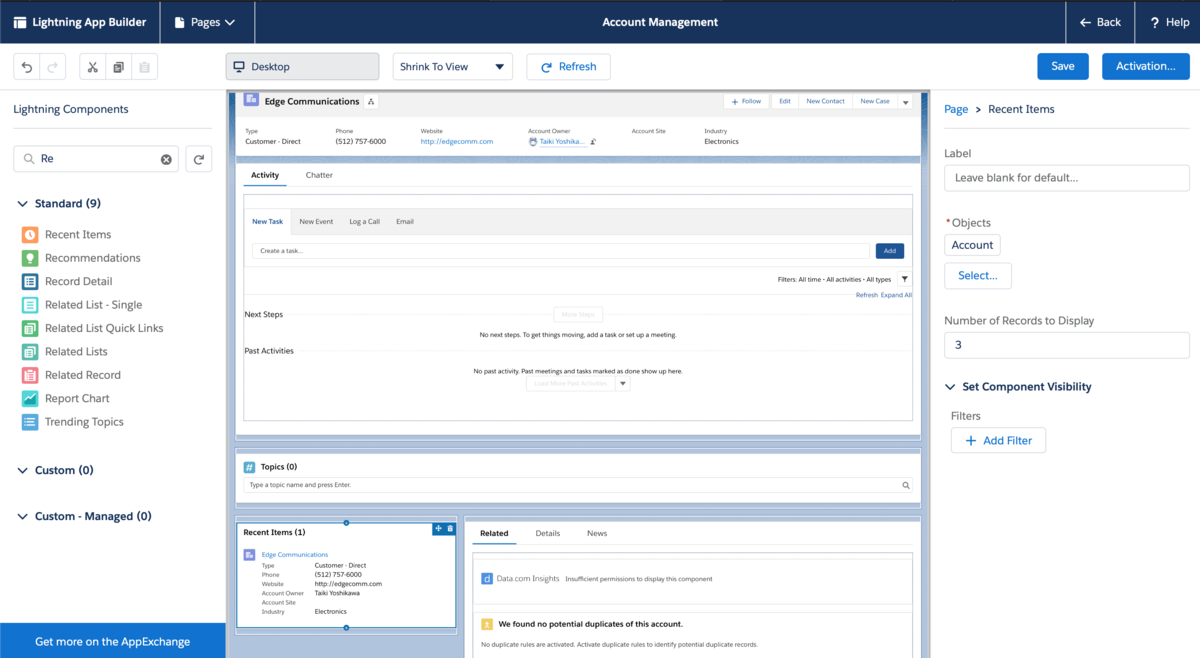Screen dimensions: 1200x658
Task: Select the Related List Quick Links icon
Action: pyautogui.click(x=29, y=328)
